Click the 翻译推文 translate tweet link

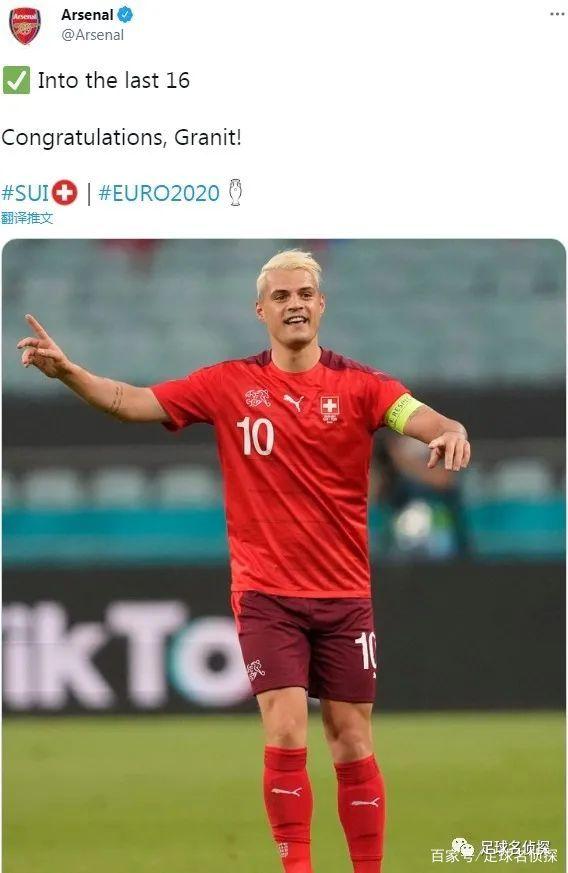(x=27, y=218)
